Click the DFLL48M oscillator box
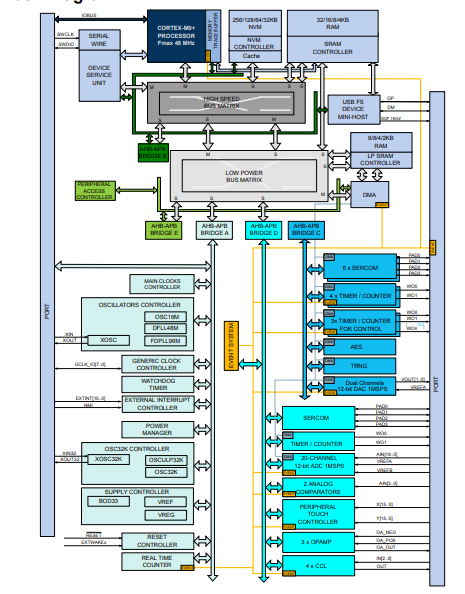This screenshot has height=594, width=465. pos(166,328)
